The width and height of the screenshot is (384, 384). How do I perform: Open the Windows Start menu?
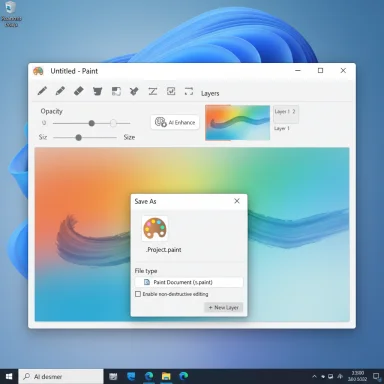coord(9,377)
